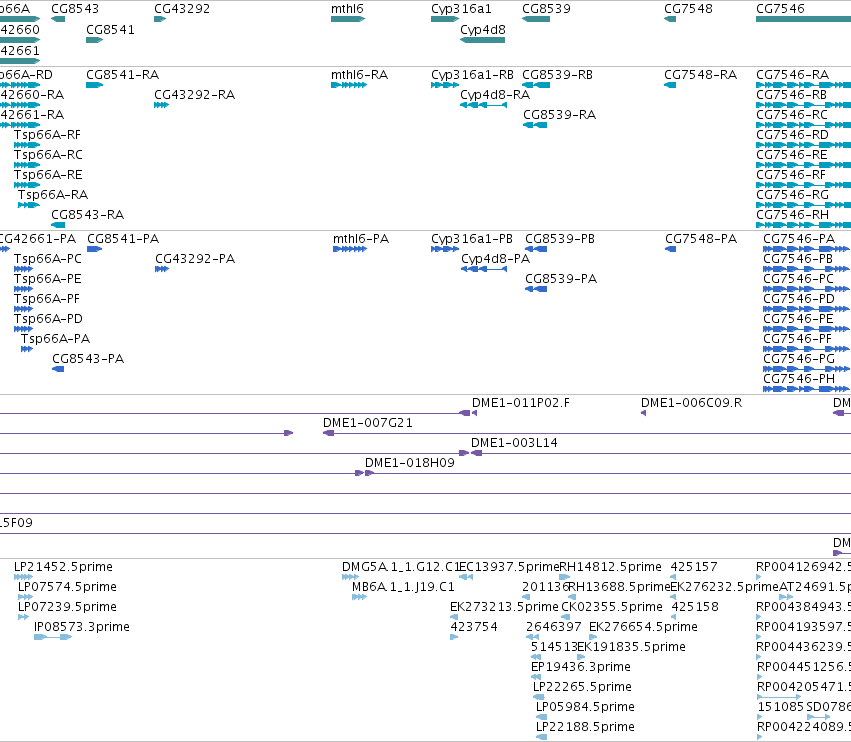Click EST entry 425157

point(694,567)
